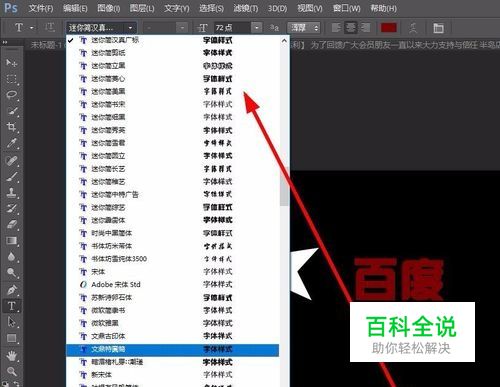The image size is (500, 387).
Task: Open the Character and Paragraph panels icon
Action: coord(438,28)
